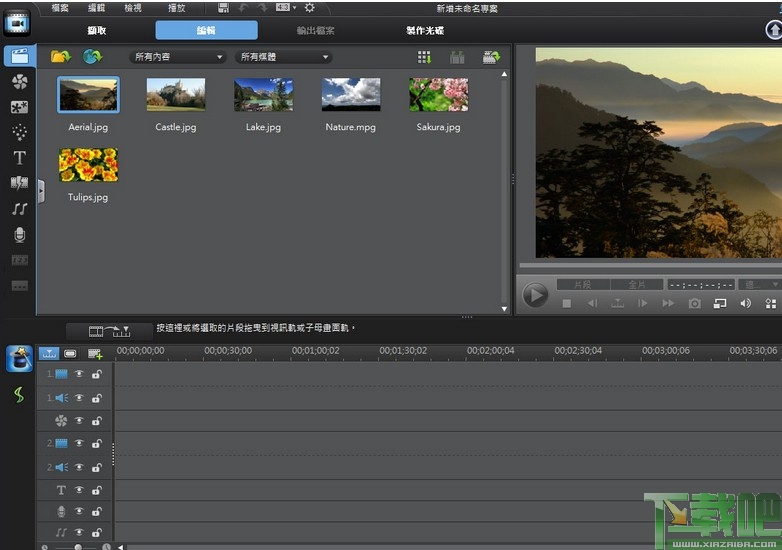Expand the 所有媒體 media type dropdown
This screenshot has height=550, width=782.
[x=284, y=57]
